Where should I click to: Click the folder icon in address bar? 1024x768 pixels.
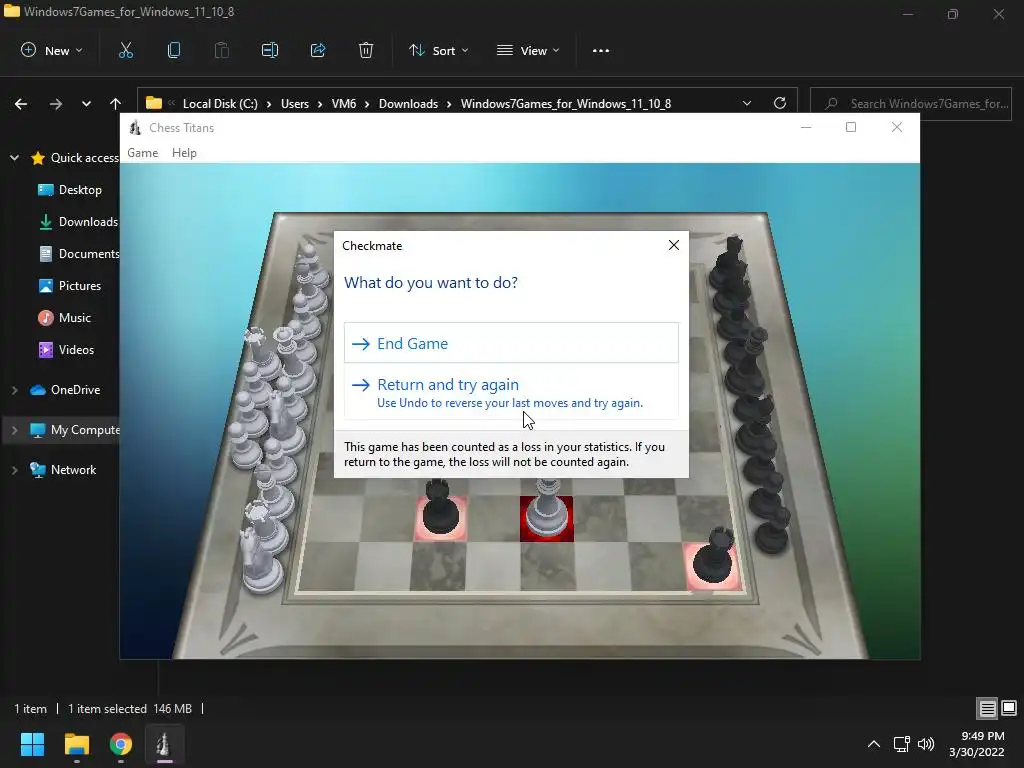(153, 103)
